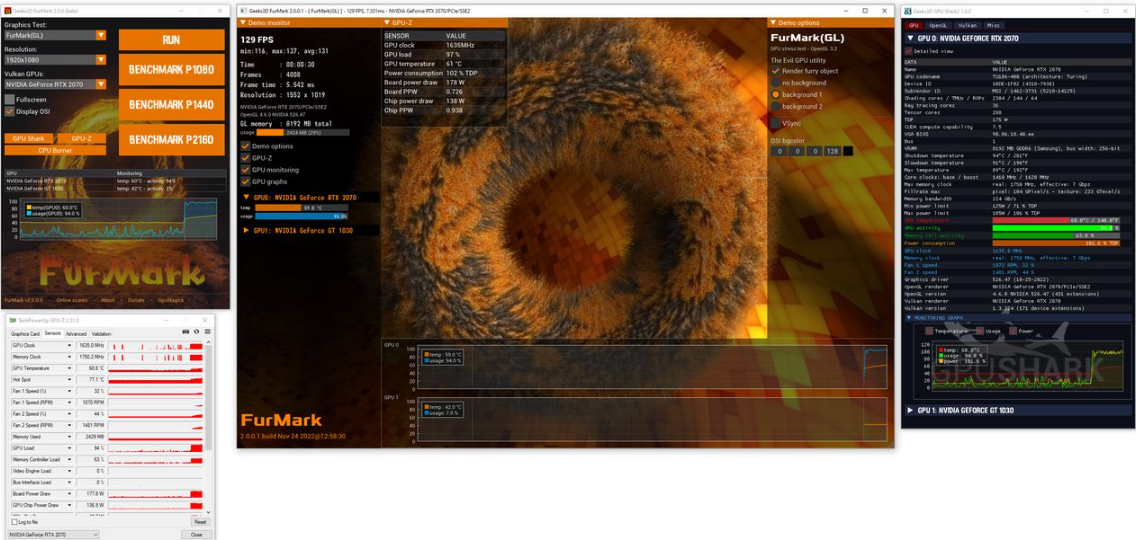Click the GPU-Z sensors vertical scrollbar

(209, 428)
